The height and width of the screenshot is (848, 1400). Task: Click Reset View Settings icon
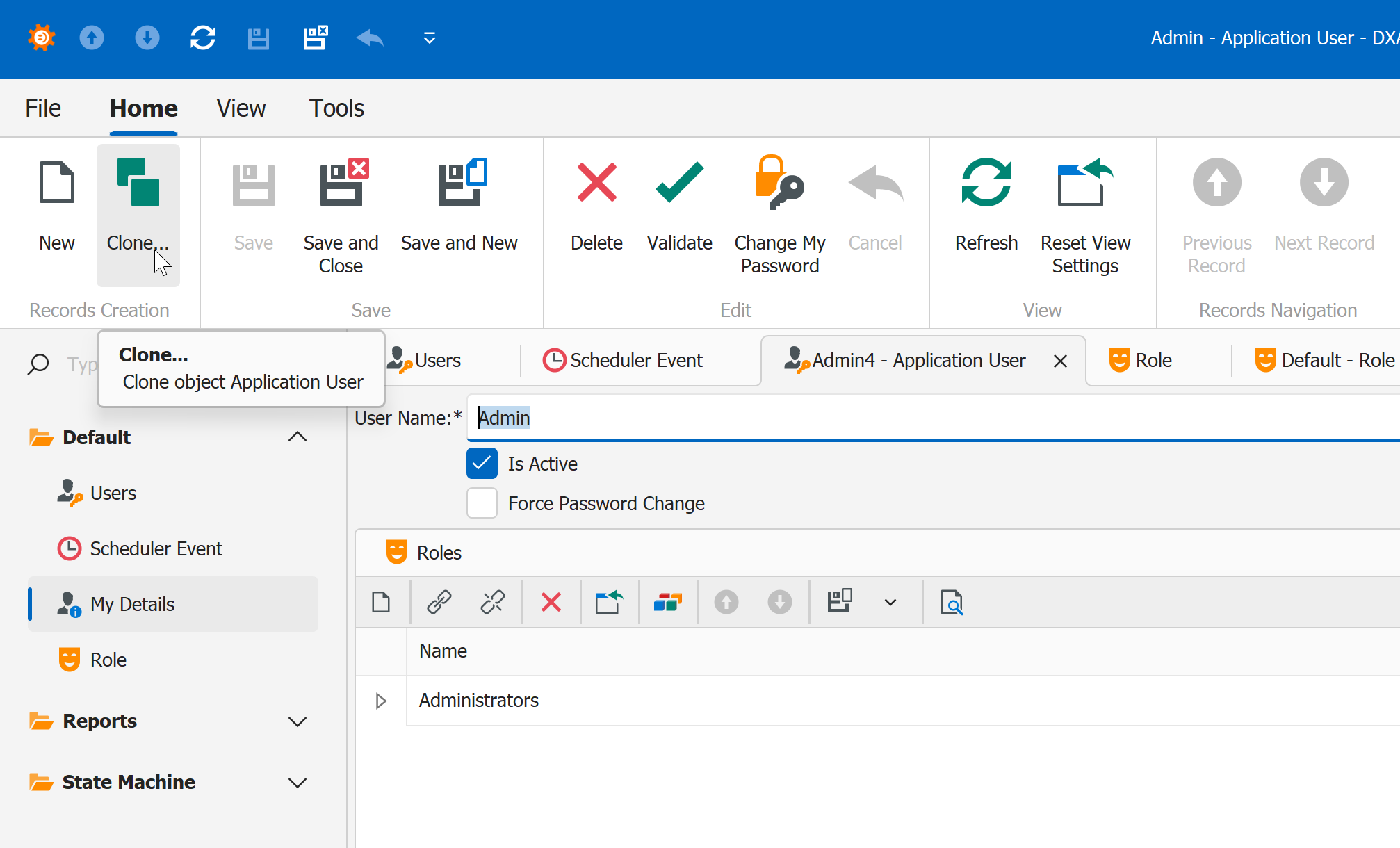click(1084, 183)
